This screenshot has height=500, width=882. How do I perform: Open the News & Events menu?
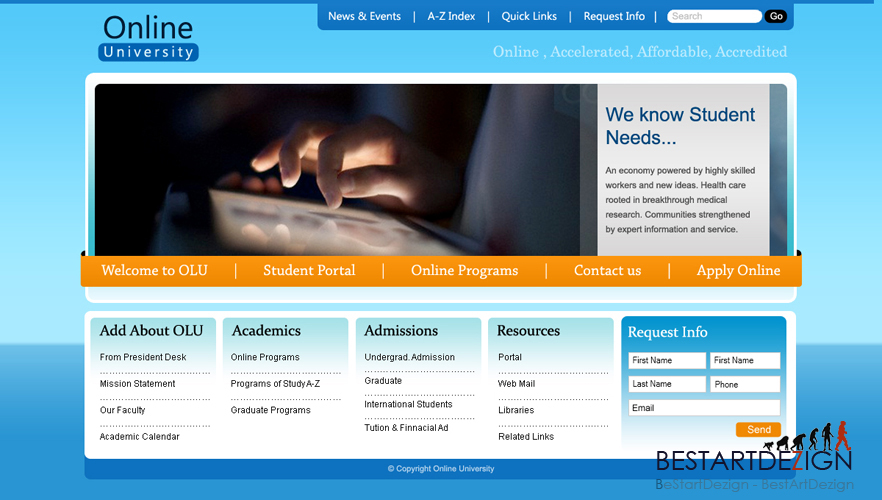click(364, 16)
